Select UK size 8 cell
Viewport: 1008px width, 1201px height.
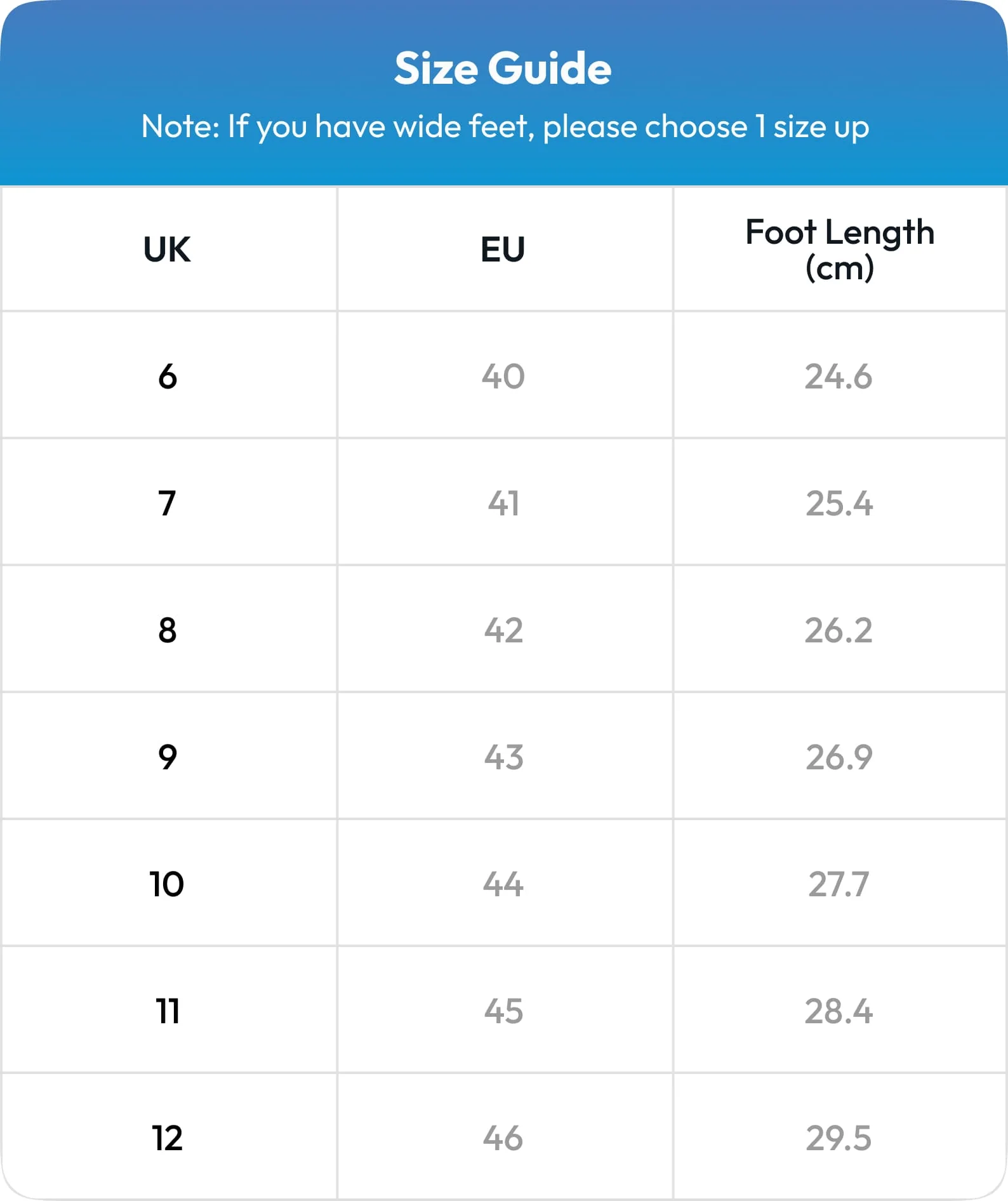168,630
